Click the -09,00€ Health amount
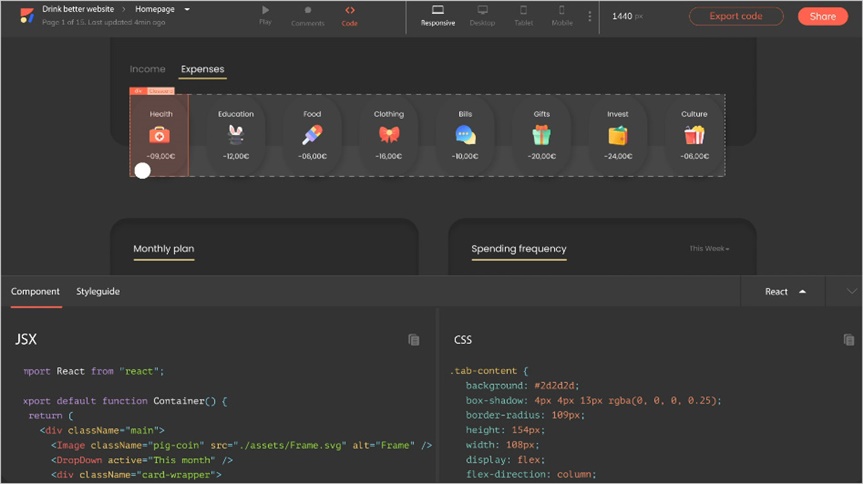863x484 pixels. (161, 156)
